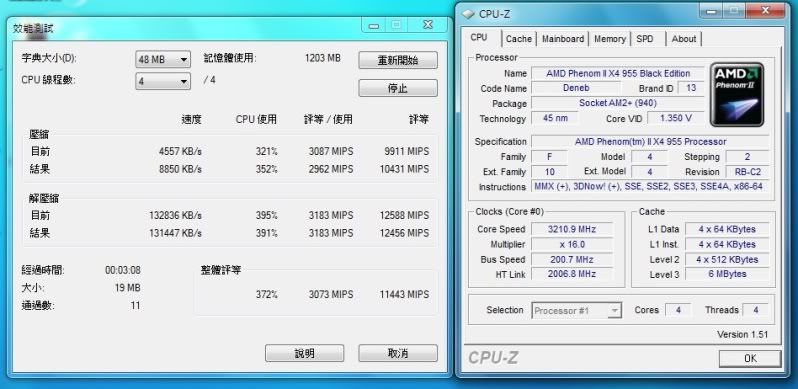
Task: Open the Processor #1 selection dropdown
Action: point(577,311)
